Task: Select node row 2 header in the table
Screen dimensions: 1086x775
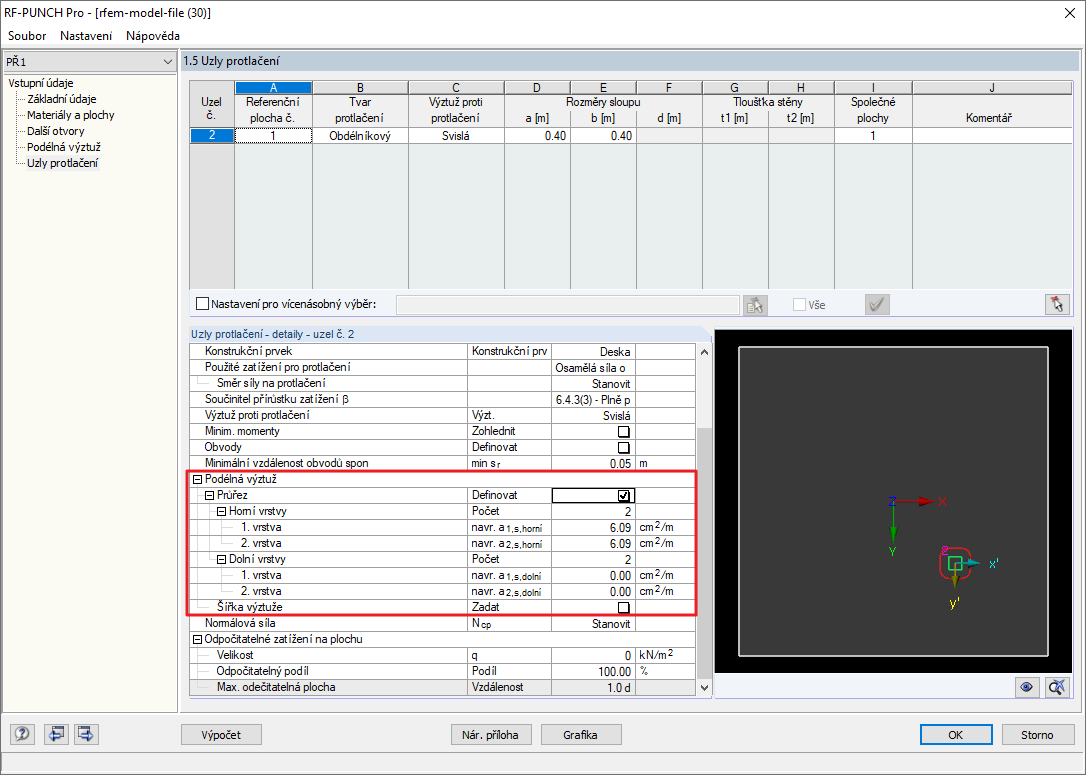Action: [x=212, y=136]
